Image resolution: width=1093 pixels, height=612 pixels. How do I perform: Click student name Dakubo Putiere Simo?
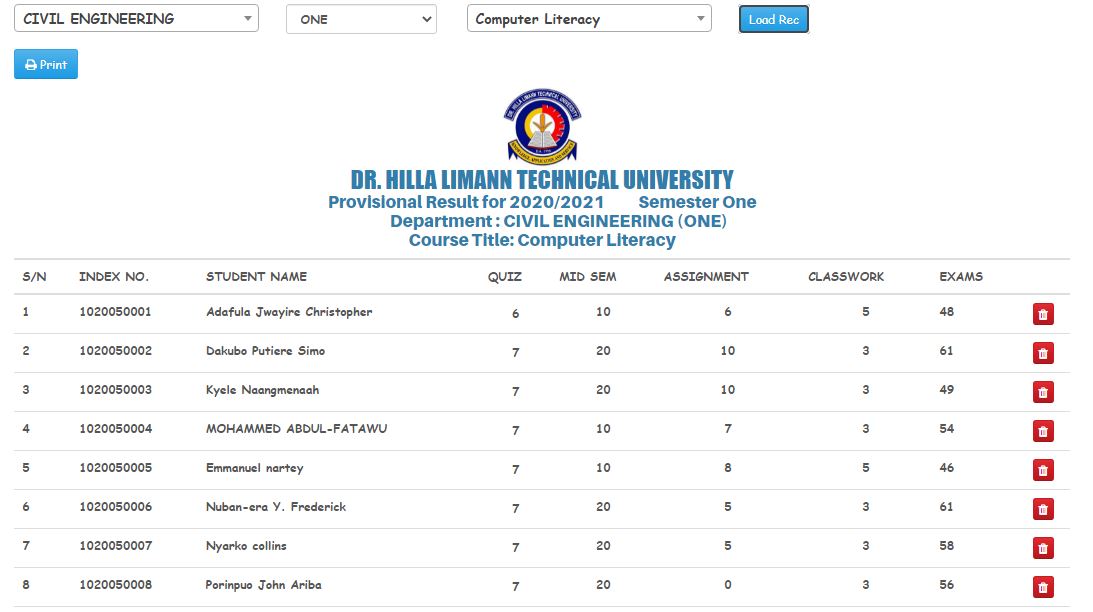266,351
